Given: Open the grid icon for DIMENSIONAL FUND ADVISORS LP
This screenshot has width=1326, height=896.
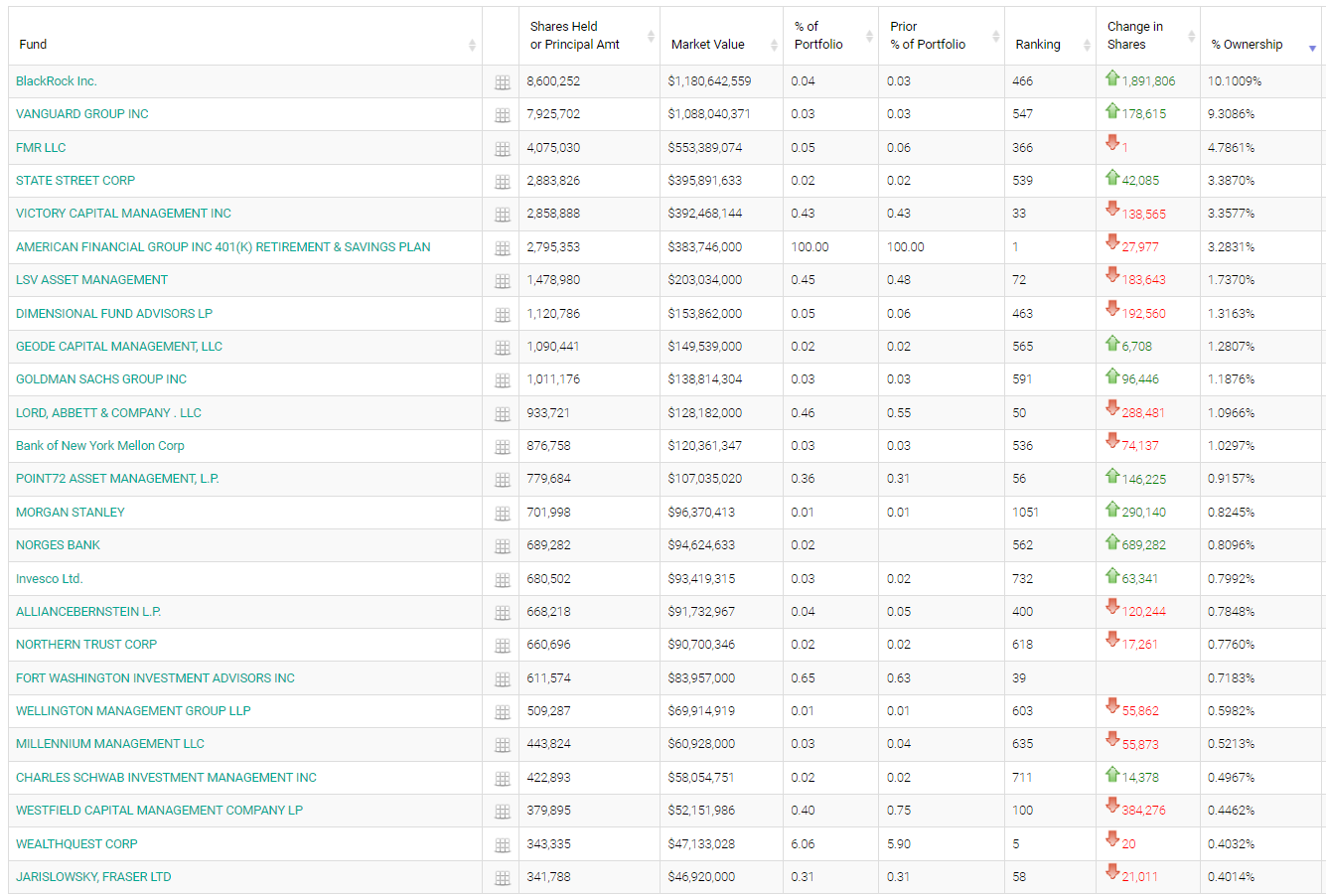Looking at the screenshot, I should click(503, 315).
